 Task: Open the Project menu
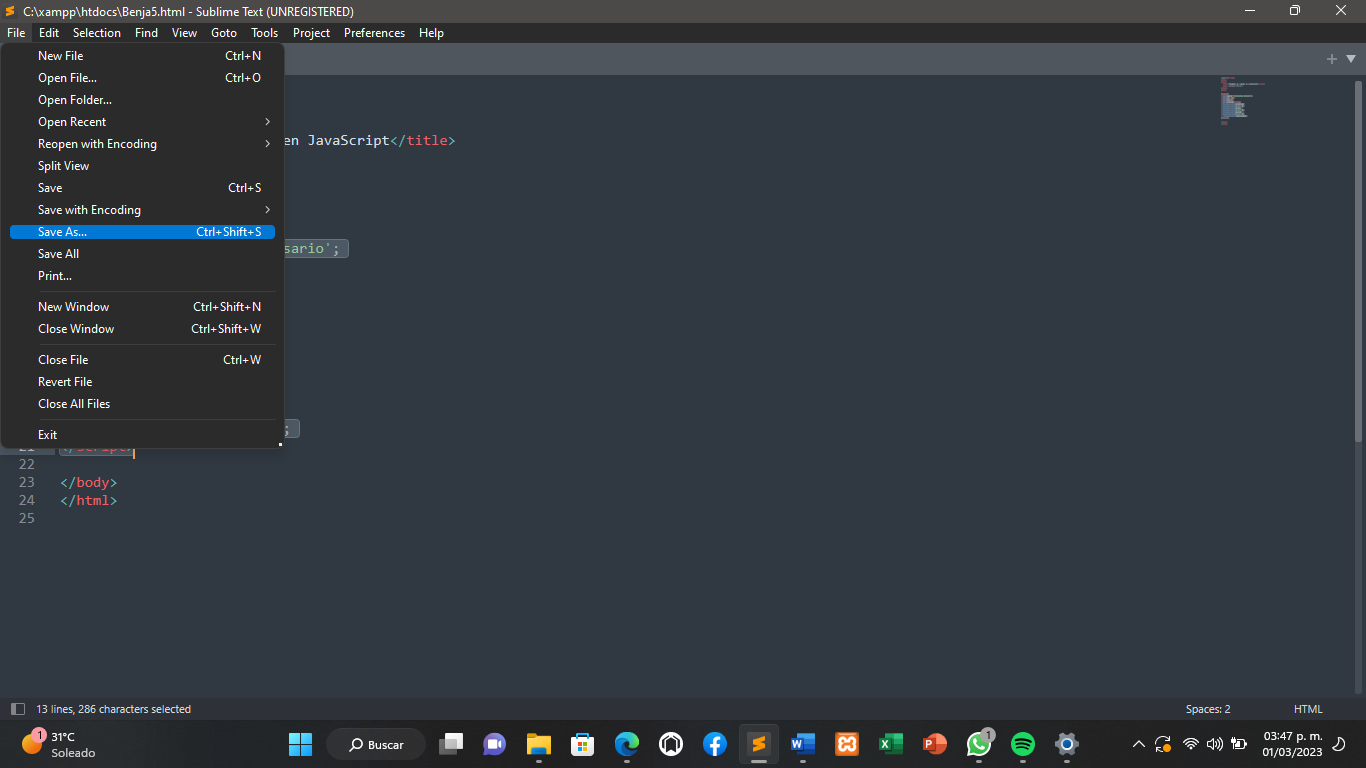click(311, 33)
